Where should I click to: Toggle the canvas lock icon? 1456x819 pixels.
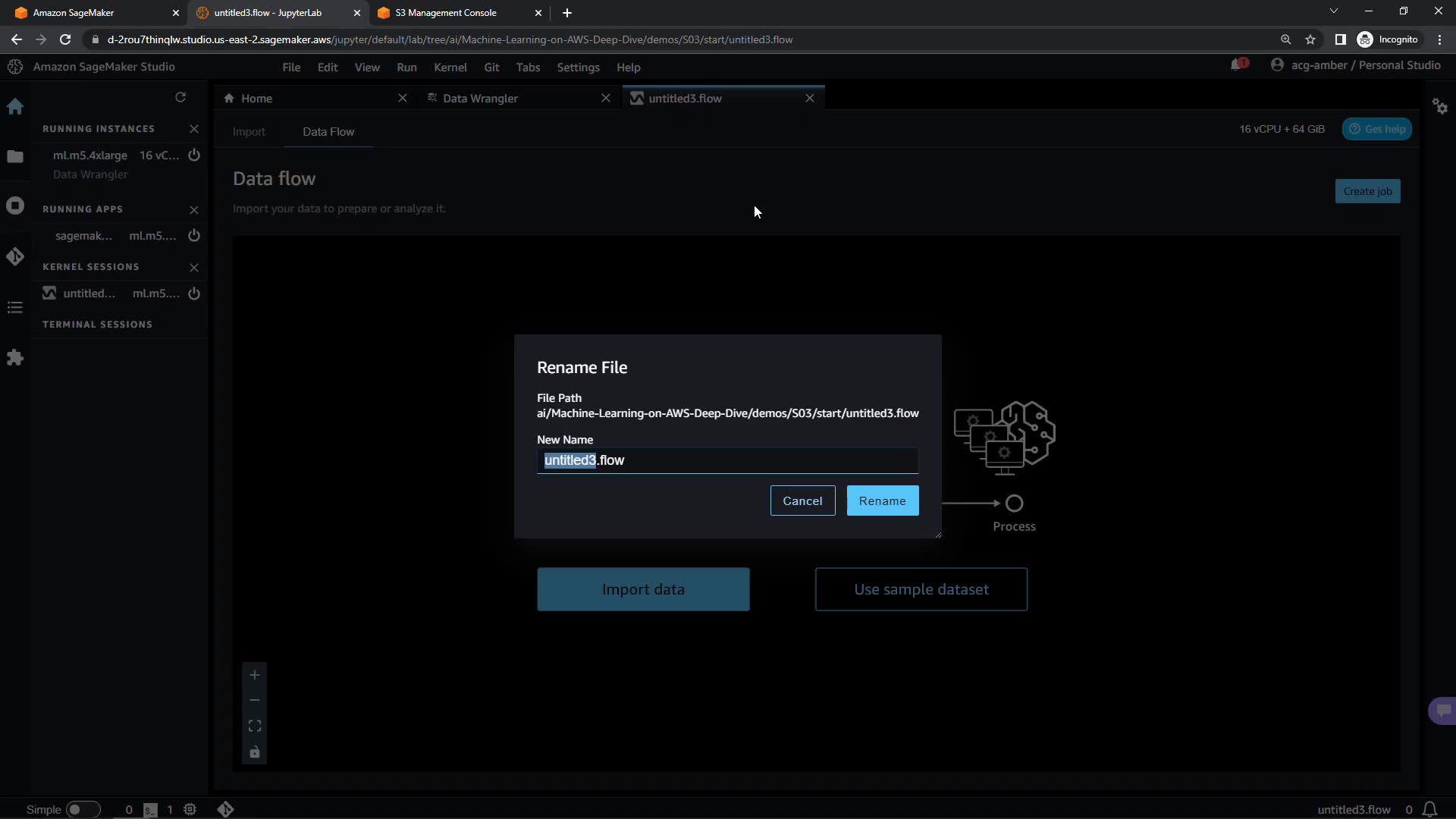pyautogui.click(x=255, y=752)
